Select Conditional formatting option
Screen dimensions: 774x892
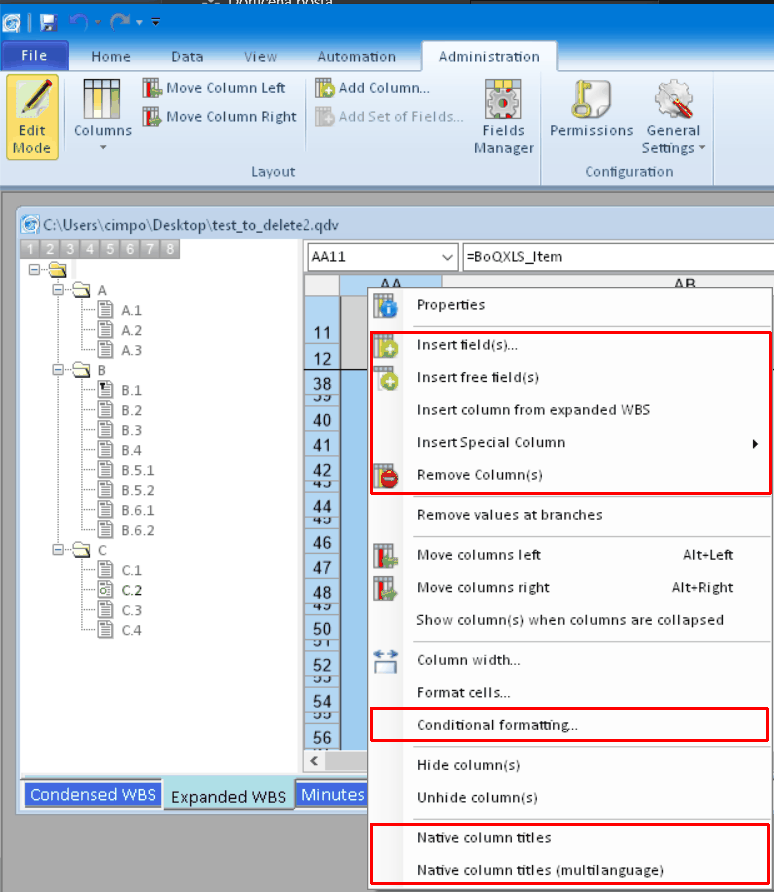pos(497,725)
